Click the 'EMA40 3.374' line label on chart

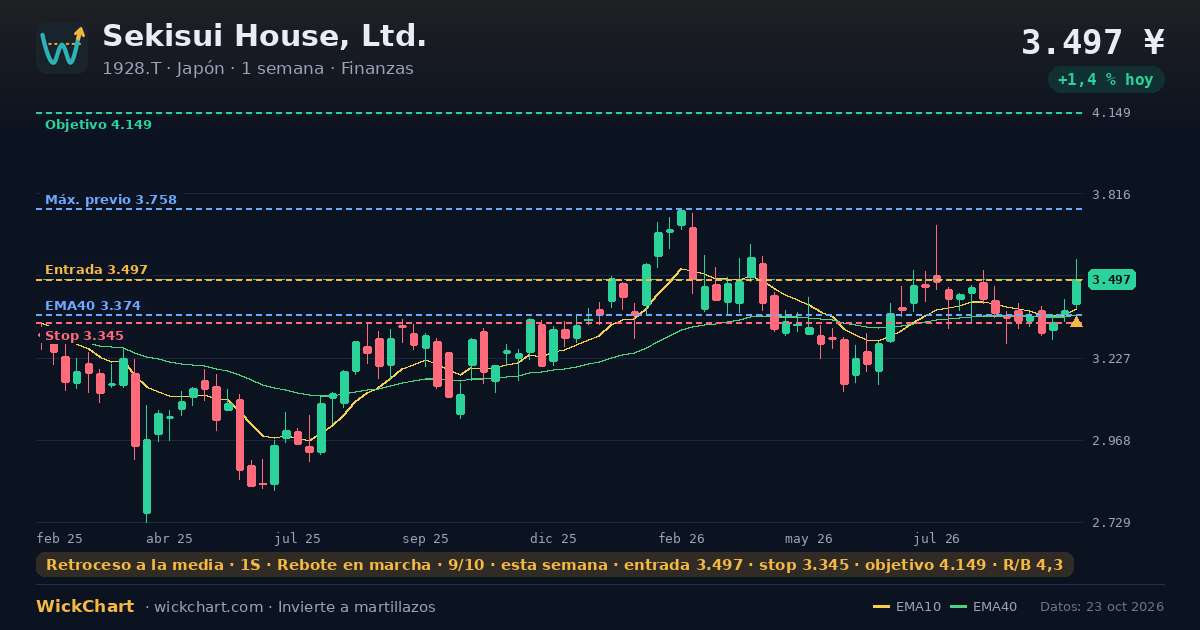coord(93,306)
